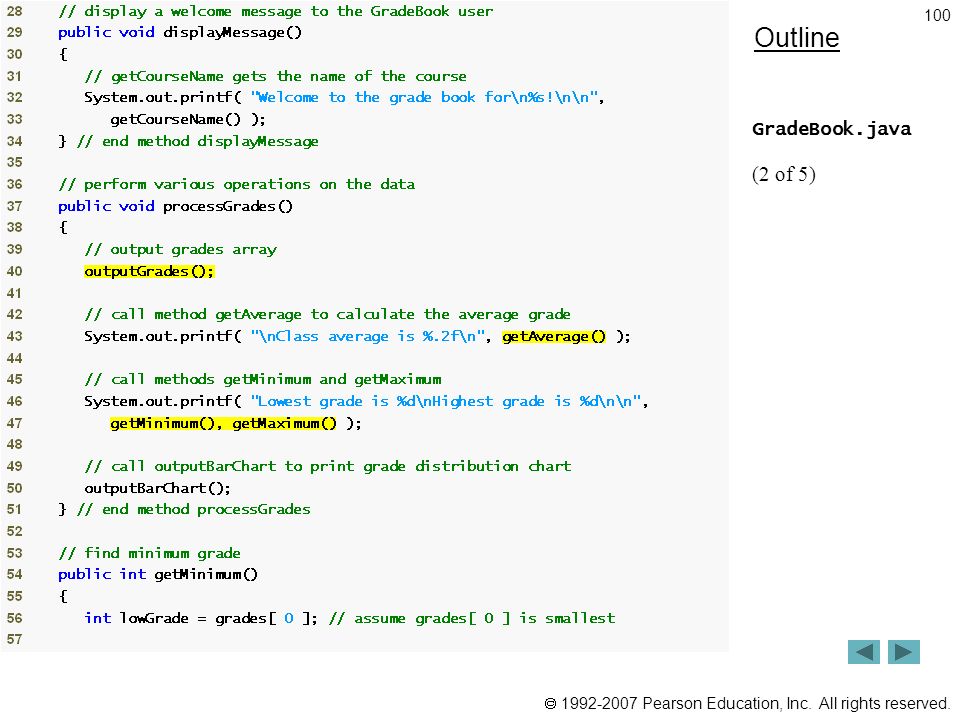Click line number 28
The image size is (960, 720).
pos(15,11)
